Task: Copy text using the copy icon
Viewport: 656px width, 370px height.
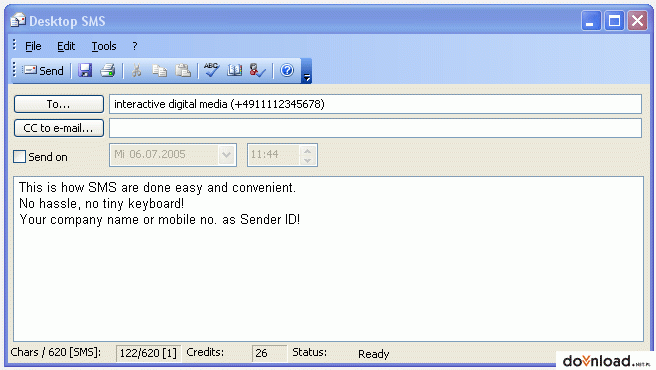Action: point(159,70)
